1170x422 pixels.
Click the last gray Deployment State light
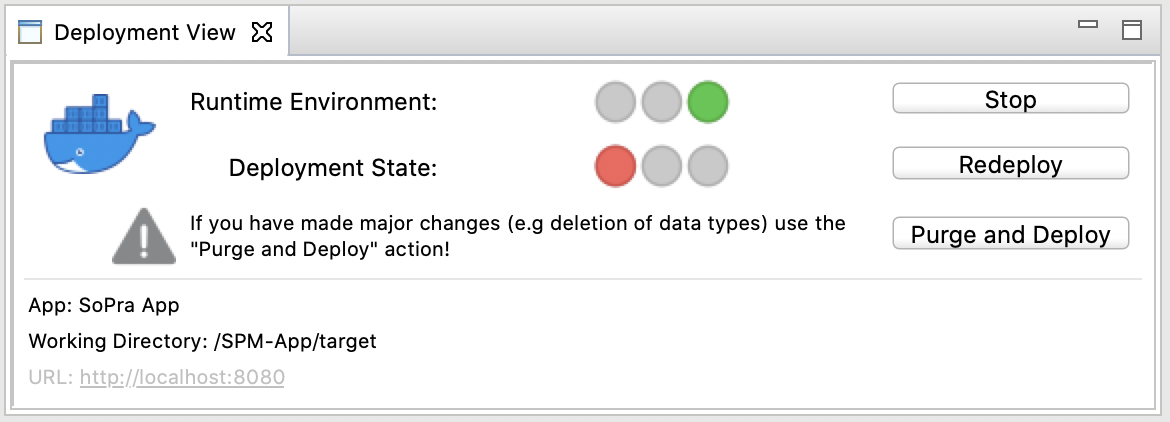pos(708,166)
